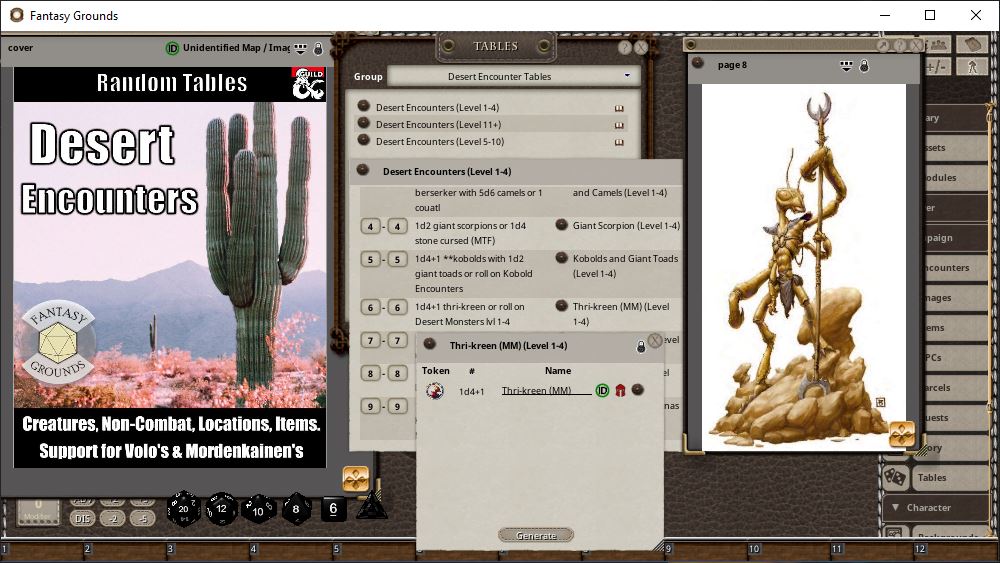
Task: Click 1d4+1 thri-kreen result text
Action: click(x=470, y=314)
